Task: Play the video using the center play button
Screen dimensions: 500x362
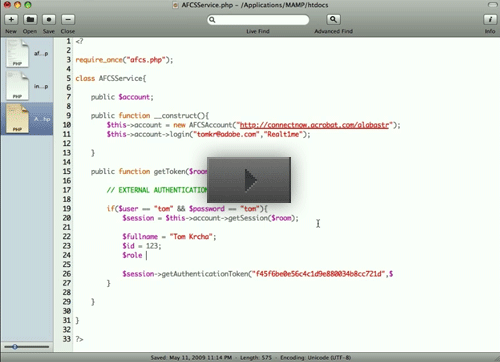Action: 249,180
